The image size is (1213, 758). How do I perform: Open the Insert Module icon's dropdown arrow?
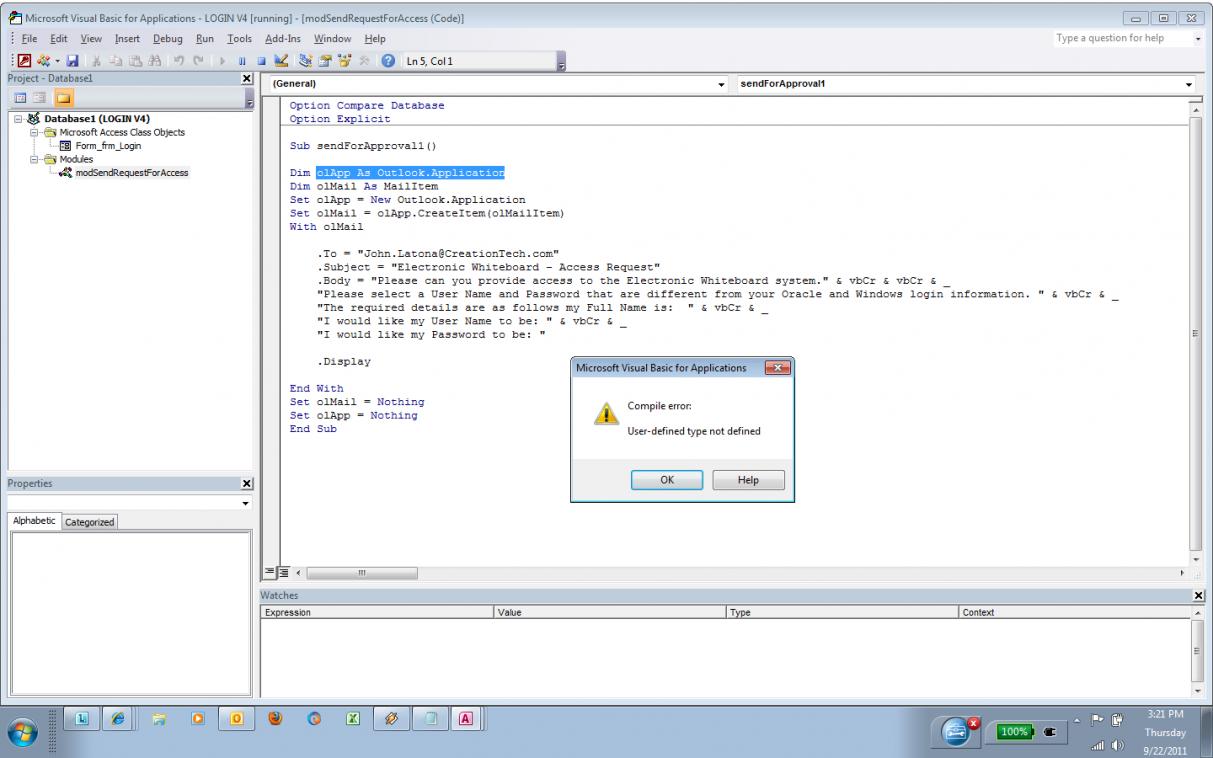57,61
